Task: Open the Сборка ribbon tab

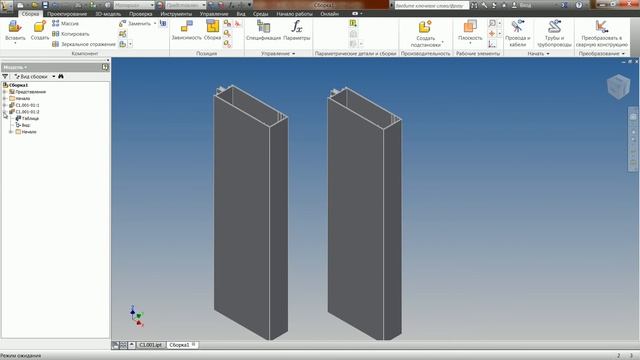Action: click(30, 14)
